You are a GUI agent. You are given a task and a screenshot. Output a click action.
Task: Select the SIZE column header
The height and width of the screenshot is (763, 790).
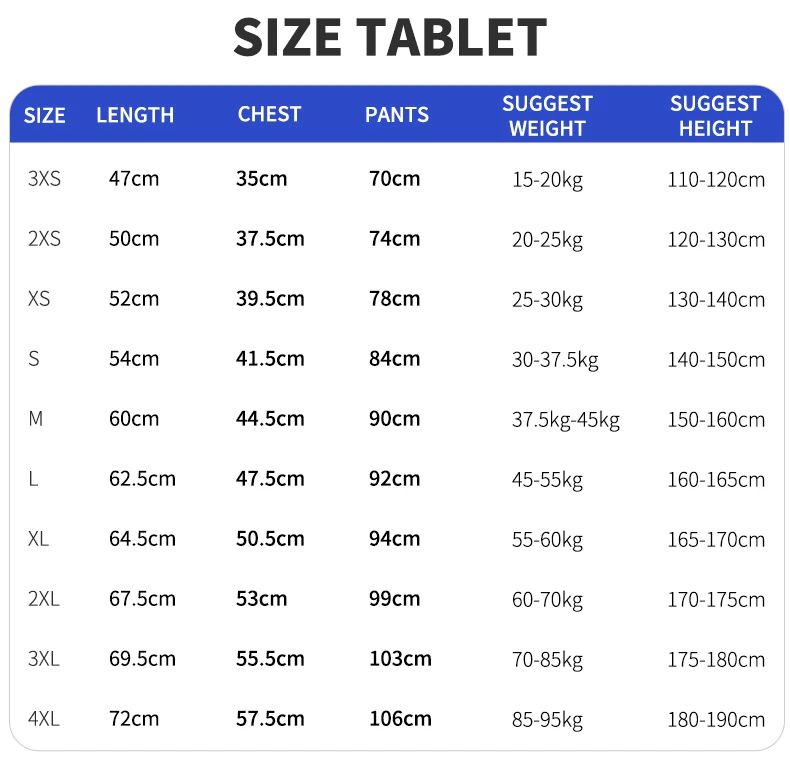(x=44, y=115)
